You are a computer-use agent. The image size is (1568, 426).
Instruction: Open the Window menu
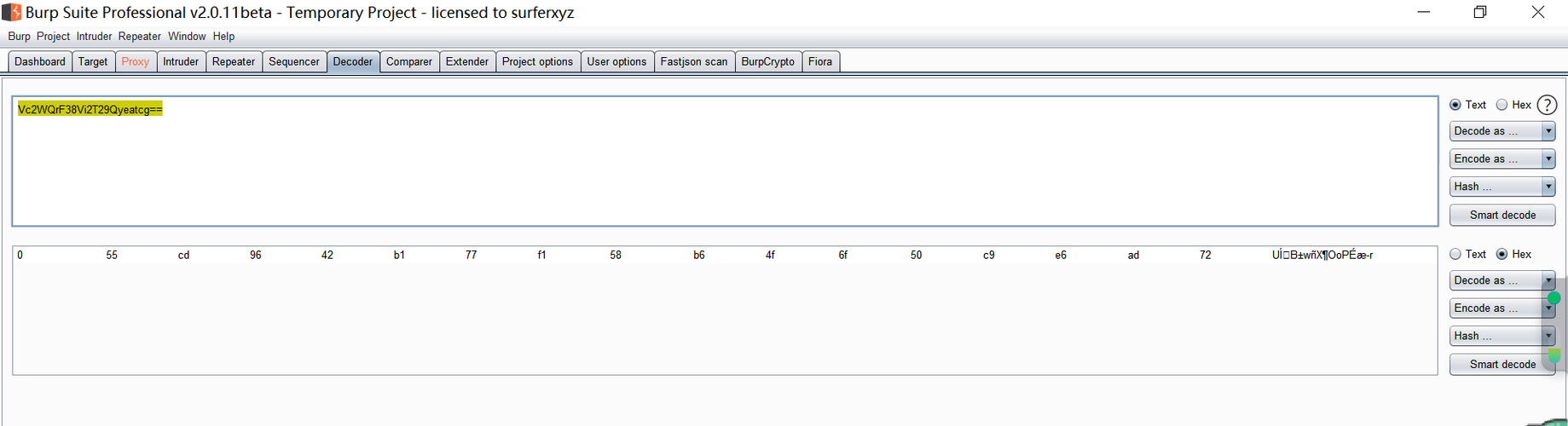(x=187, y=37)
